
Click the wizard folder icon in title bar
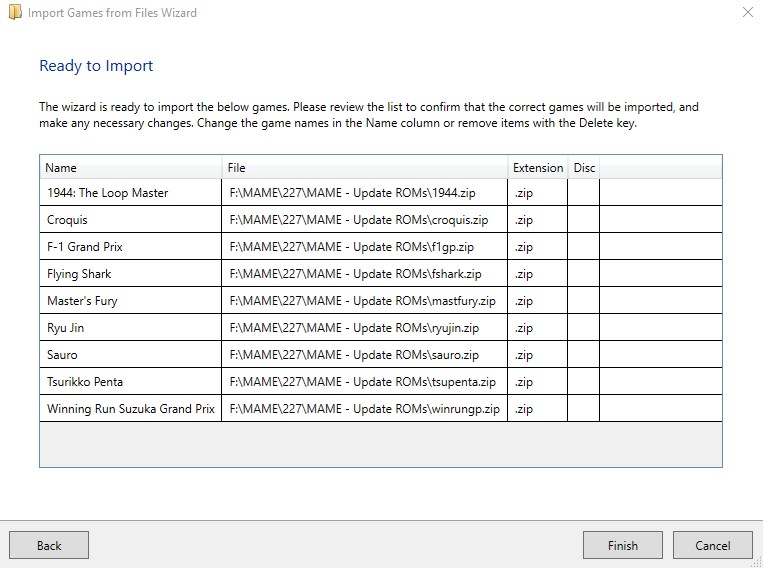(x=15, y=12)
